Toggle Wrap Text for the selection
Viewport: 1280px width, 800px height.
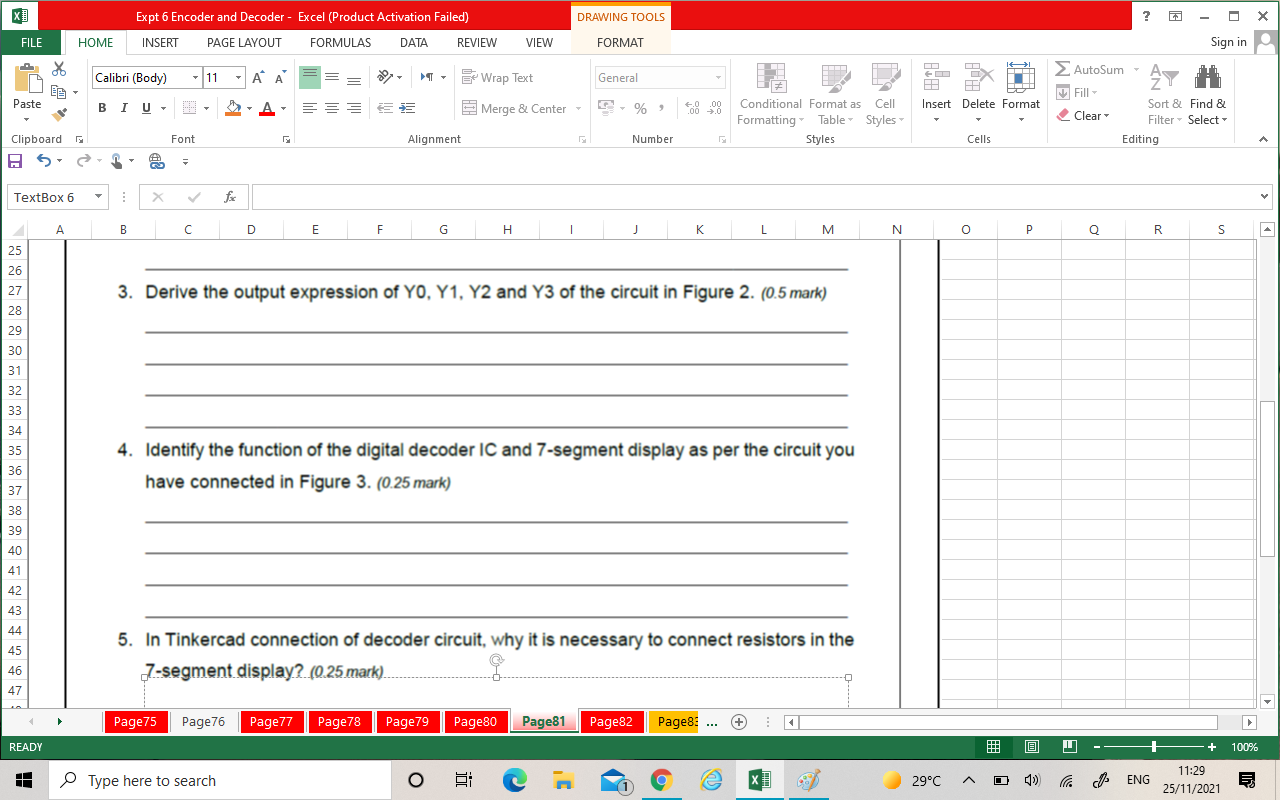coord(497,77)
